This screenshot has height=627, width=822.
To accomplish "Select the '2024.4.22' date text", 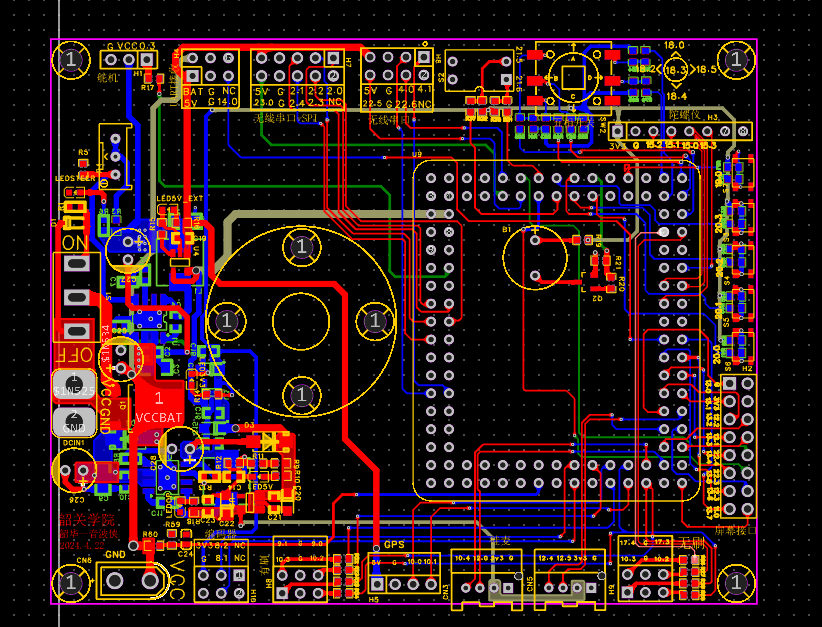I will coord(82,546).
